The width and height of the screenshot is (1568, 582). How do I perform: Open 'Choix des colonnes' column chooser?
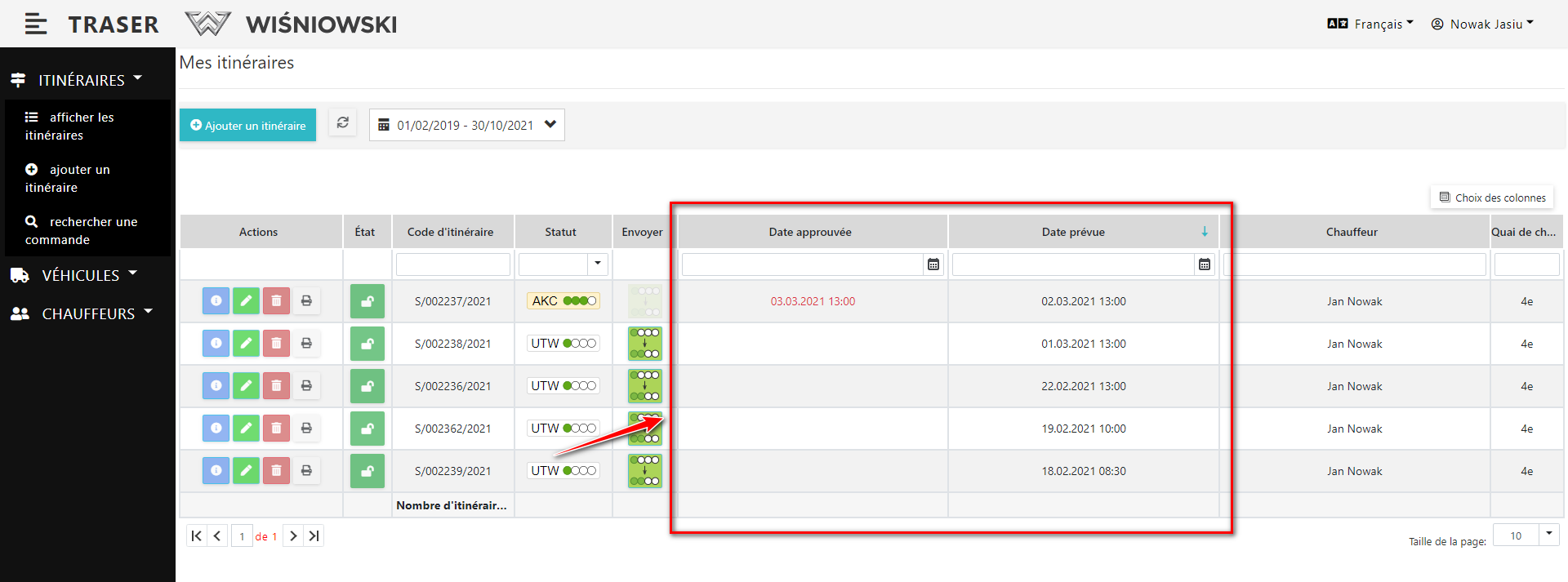(x=1491, y=198)
